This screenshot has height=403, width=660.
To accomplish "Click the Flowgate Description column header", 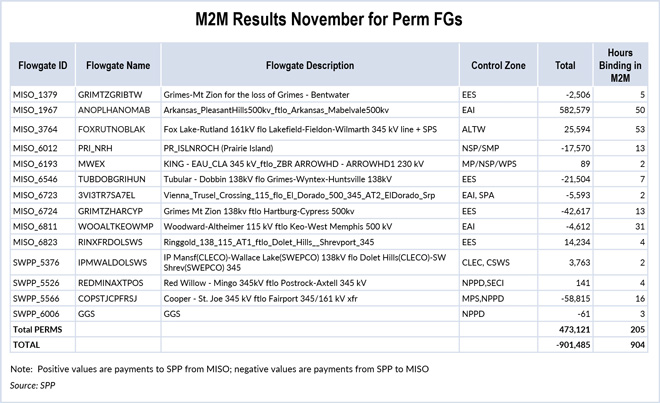I will click(310, 65).
